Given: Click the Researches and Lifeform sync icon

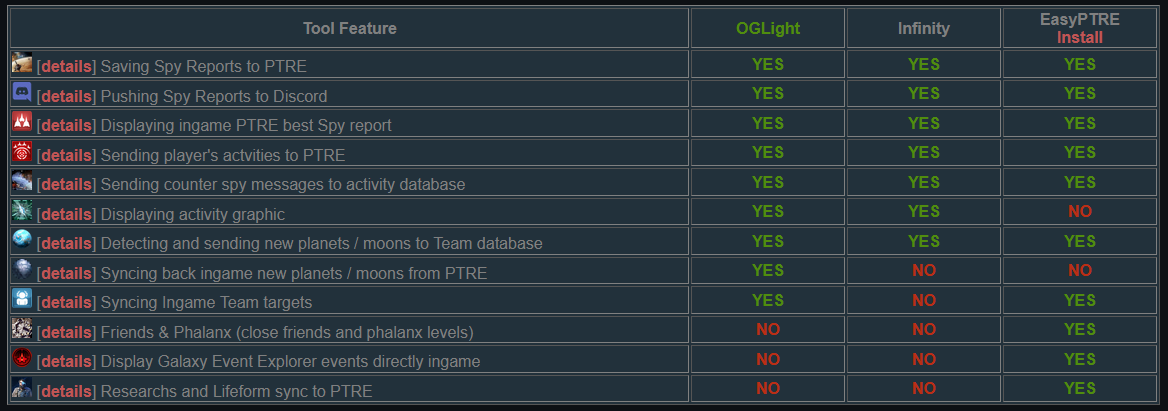Looking at the screenshot, I should coord(22,387).
